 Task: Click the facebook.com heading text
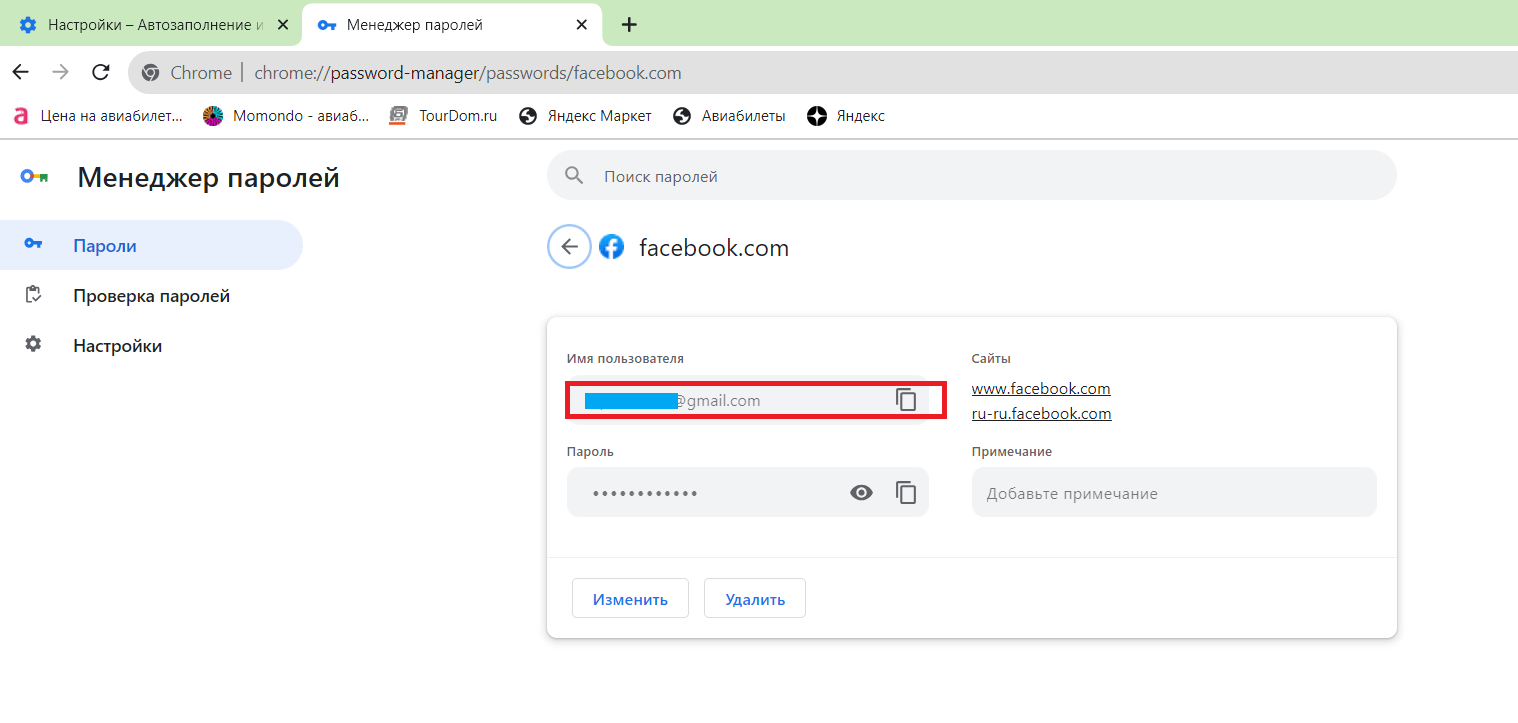pyautogui.click(x=714, y=248)
